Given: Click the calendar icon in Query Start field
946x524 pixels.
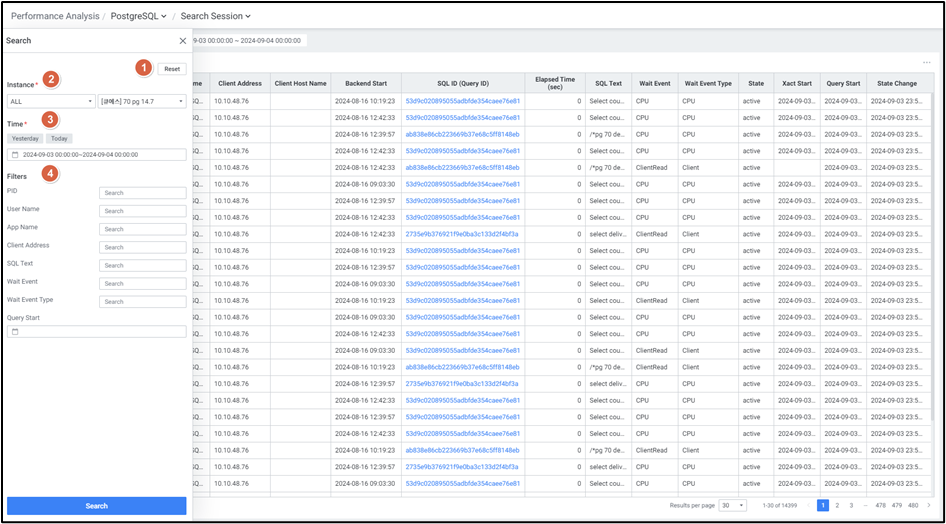Looking at the screenshot, I should click(15, 331).
